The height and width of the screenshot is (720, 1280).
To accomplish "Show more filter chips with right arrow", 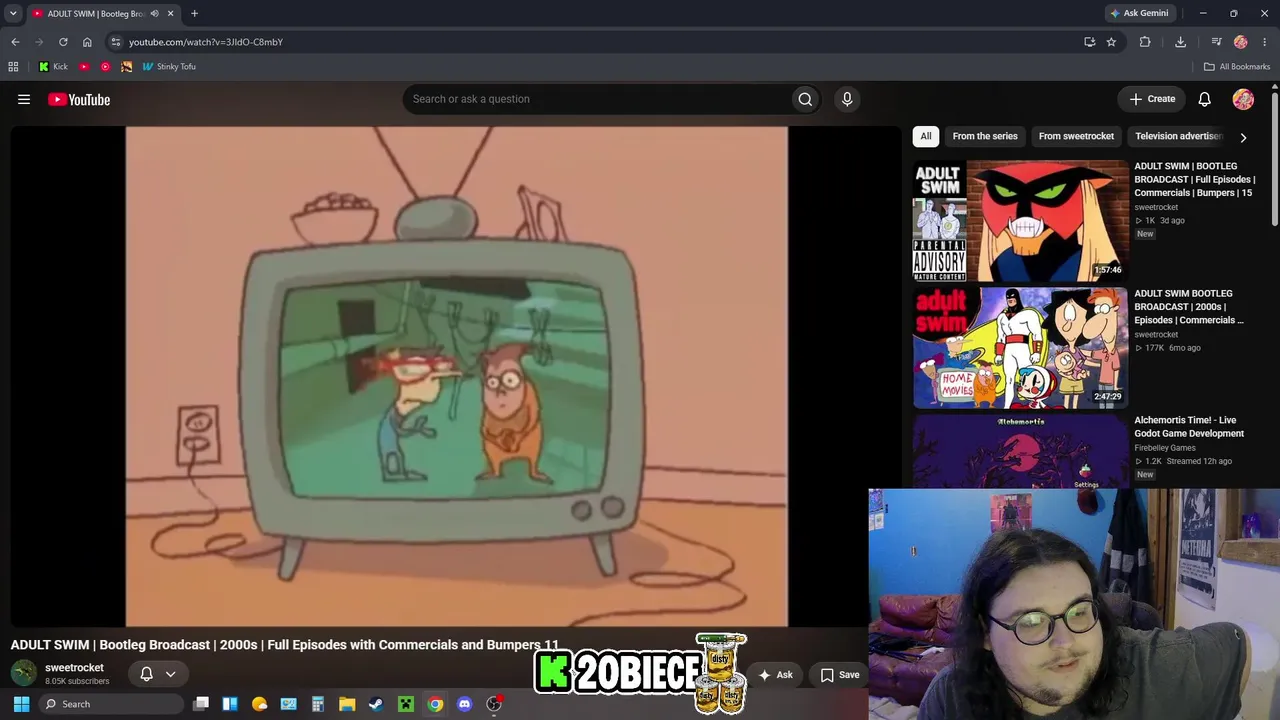I will tap(1243, 137).
